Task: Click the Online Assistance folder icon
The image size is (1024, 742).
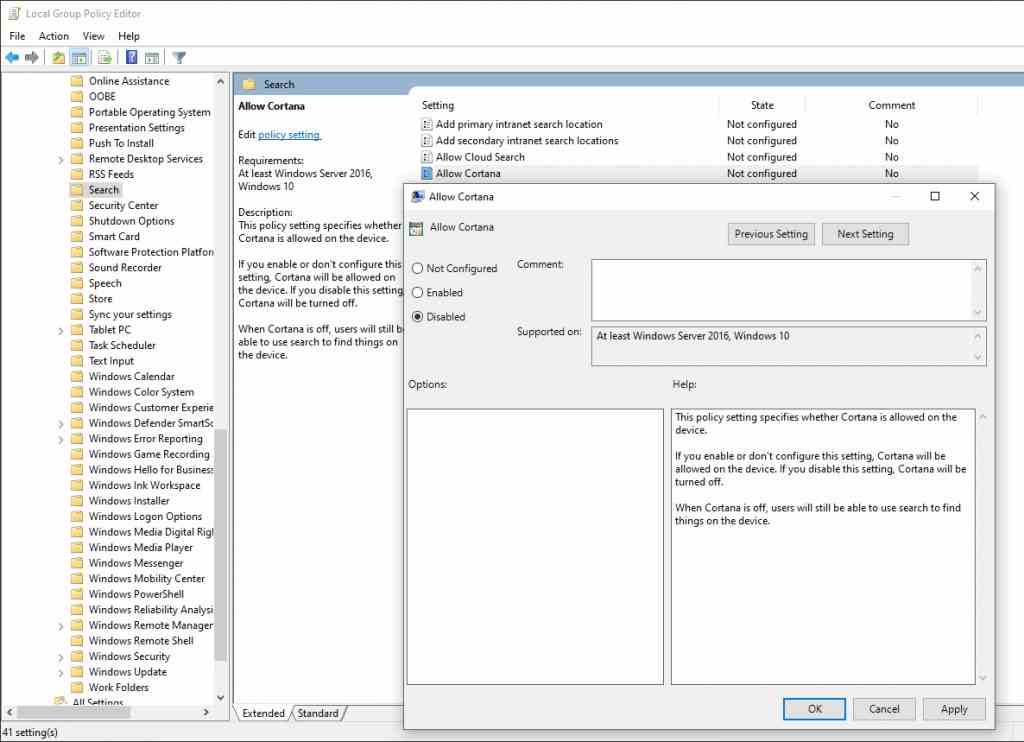Action: (x=77, y=81)
